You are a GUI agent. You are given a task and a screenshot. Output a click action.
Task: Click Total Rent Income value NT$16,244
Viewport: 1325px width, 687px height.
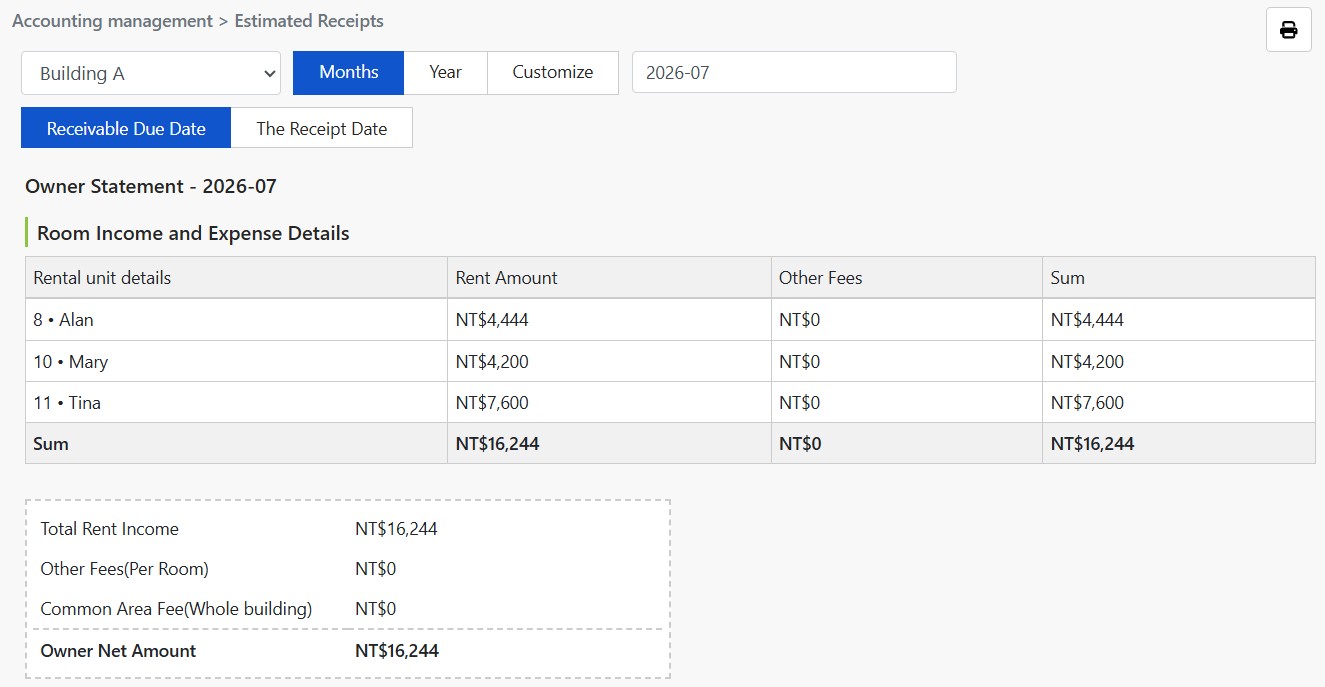pyautogui.click(x=396, y=529)
